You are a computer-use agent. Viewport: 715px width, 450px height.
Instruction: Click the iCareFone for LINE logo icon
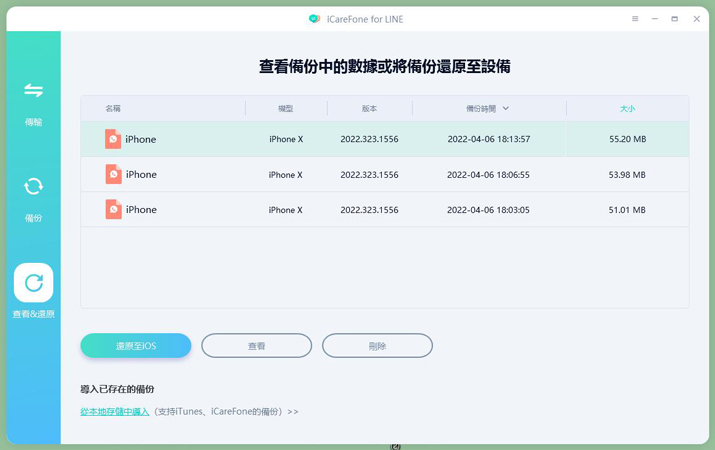[x=314, y=19]
